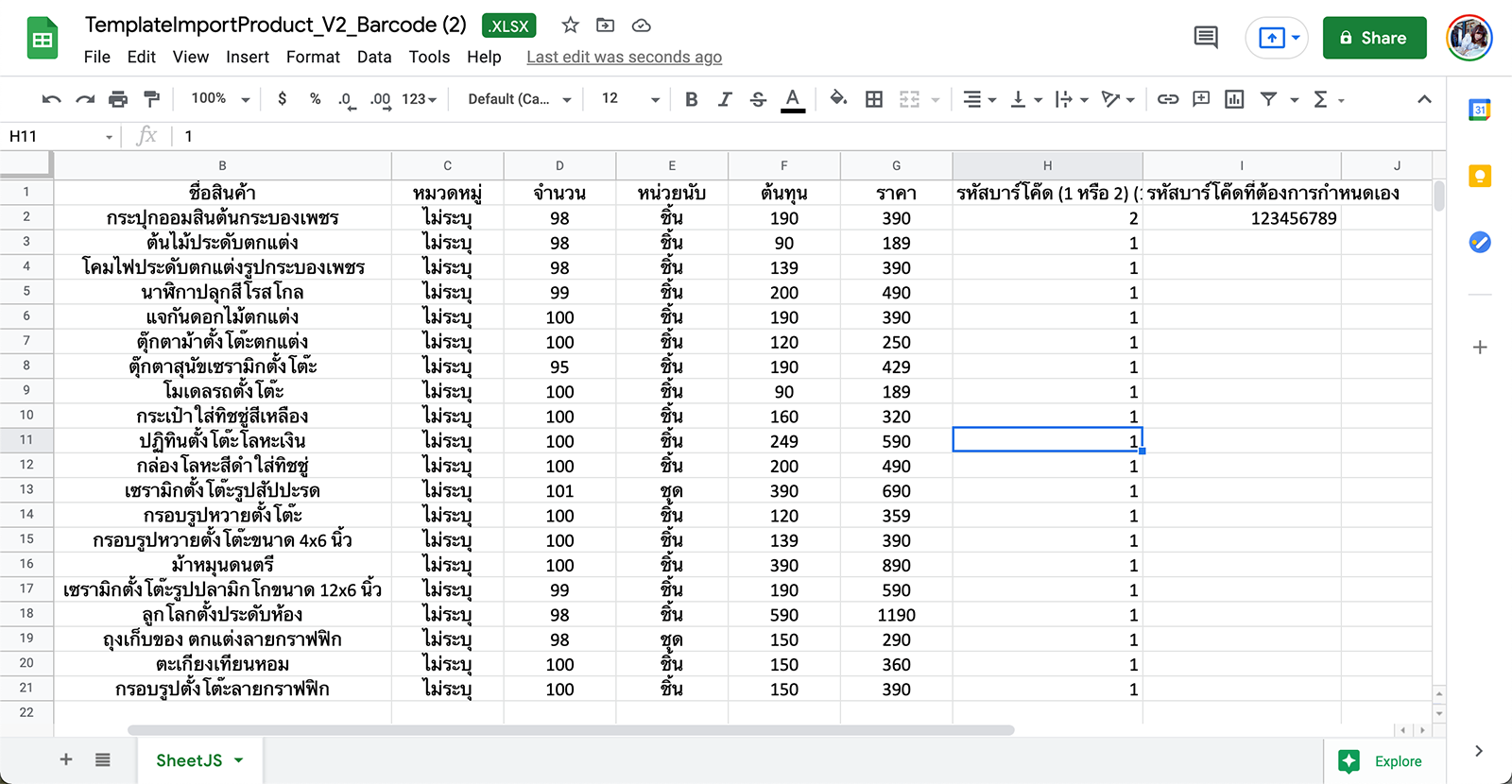Expand the font family dropdown

(x=520, y=99)
